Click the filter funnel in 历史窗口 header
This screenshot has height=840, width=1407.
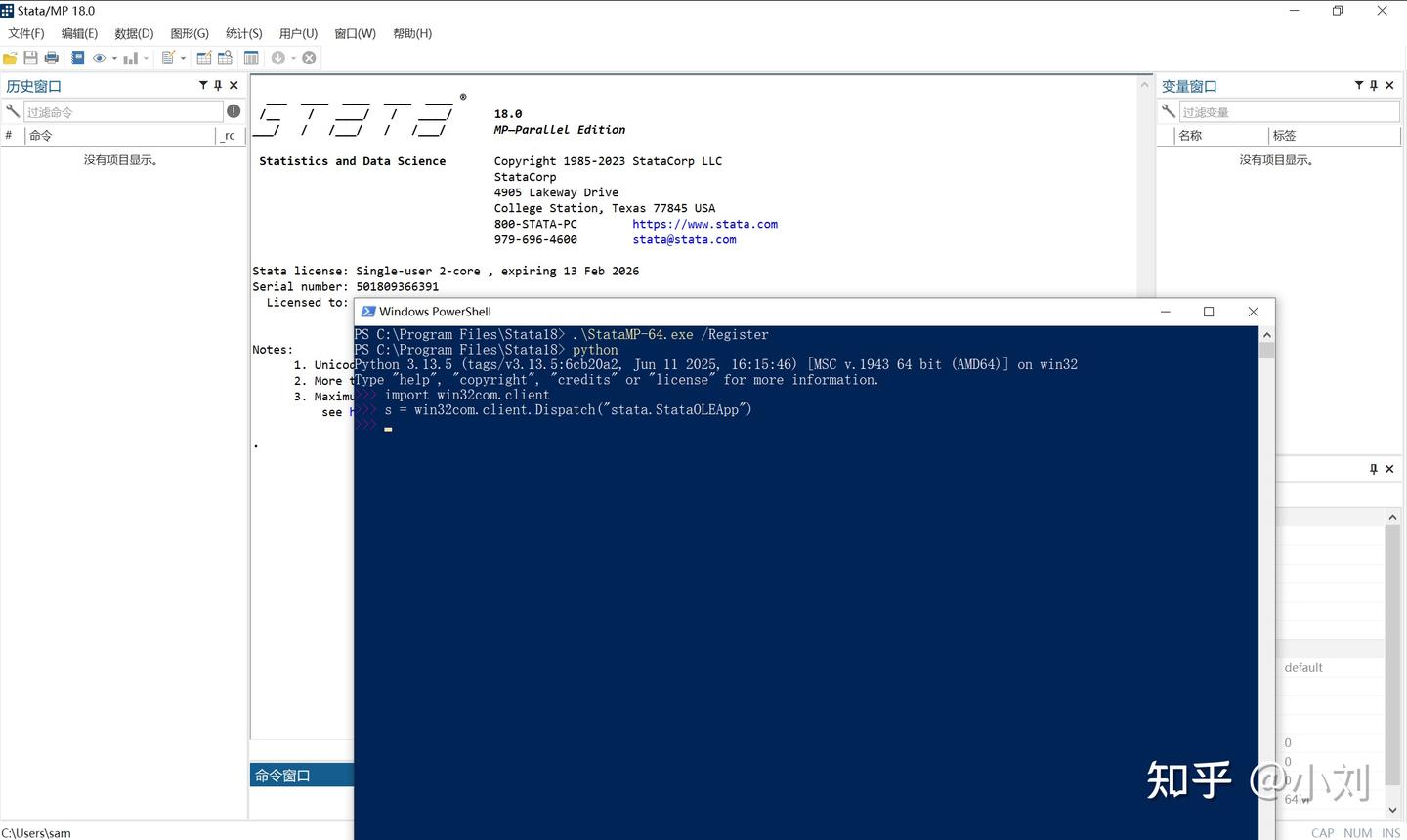[x=203, y=86]
